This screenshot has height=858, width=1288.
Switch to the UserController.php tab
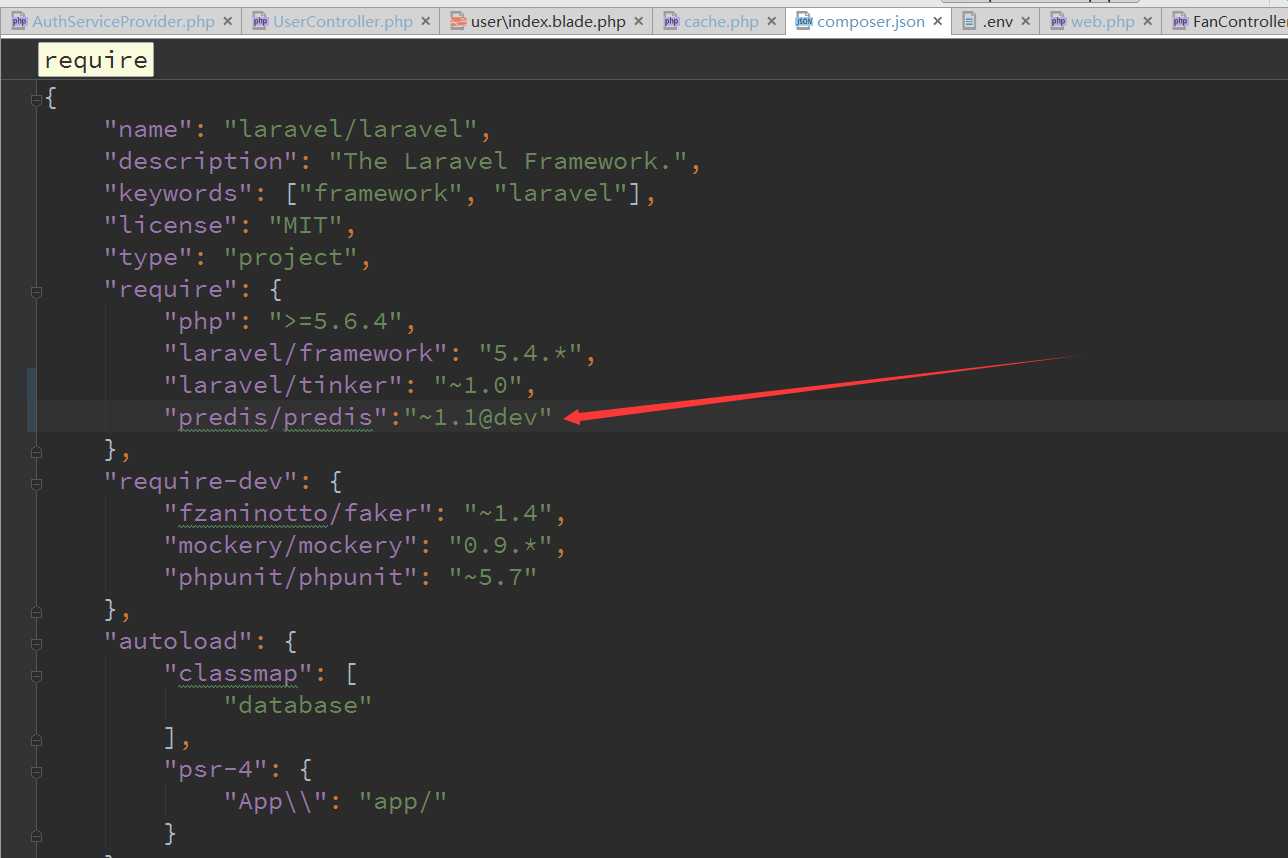click(340, 21)
